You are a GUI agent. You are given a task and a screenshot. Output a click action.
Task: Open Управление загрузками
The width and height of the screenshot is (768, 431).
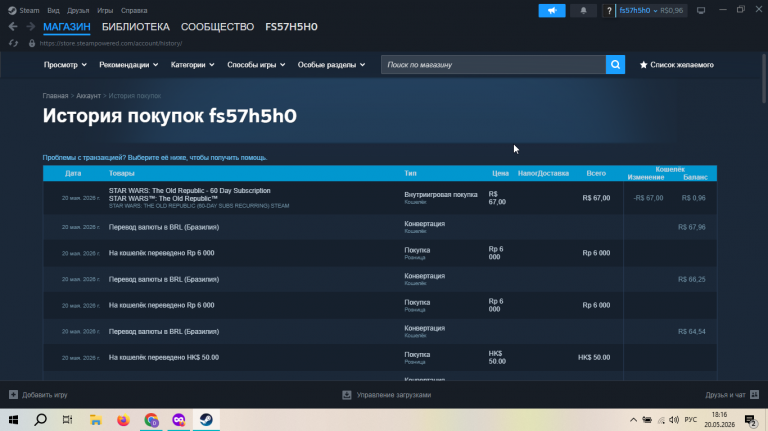tap(386, 395)
